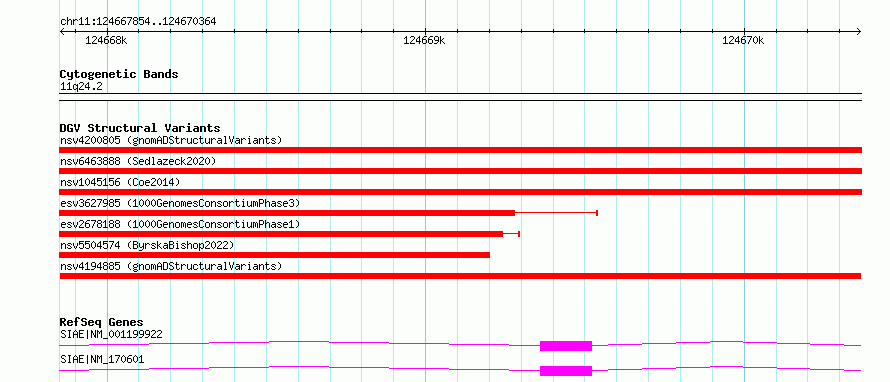Open the RefSeq Genes track heading
890x382 pixels.
[x=102, y=323]
